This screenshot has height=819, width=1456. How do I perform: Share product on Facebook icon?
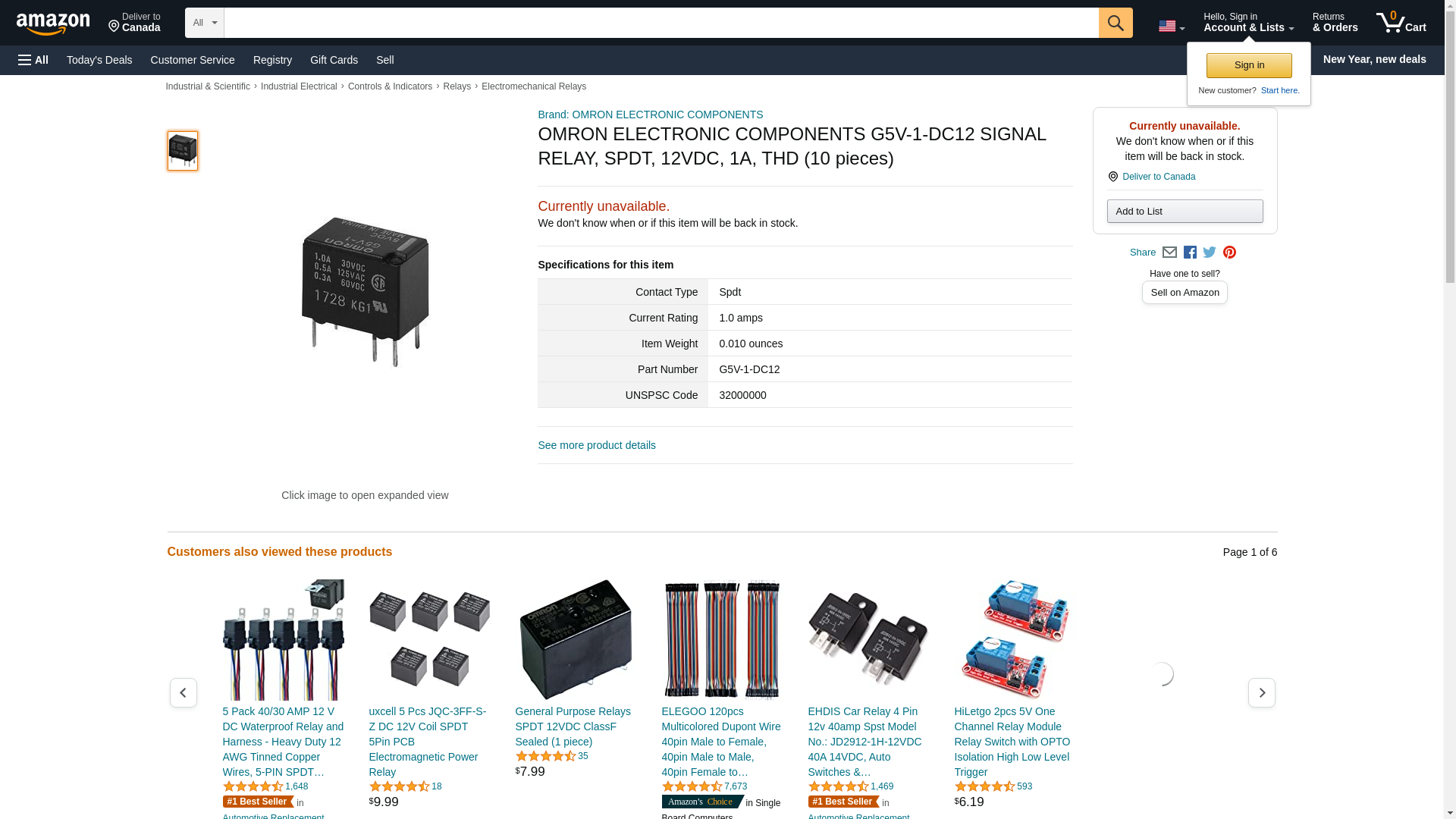[1190, 253]
